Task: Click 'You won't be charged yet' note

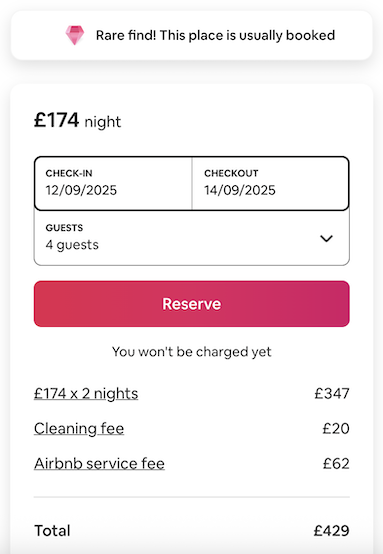Action: tap(192, 352)
